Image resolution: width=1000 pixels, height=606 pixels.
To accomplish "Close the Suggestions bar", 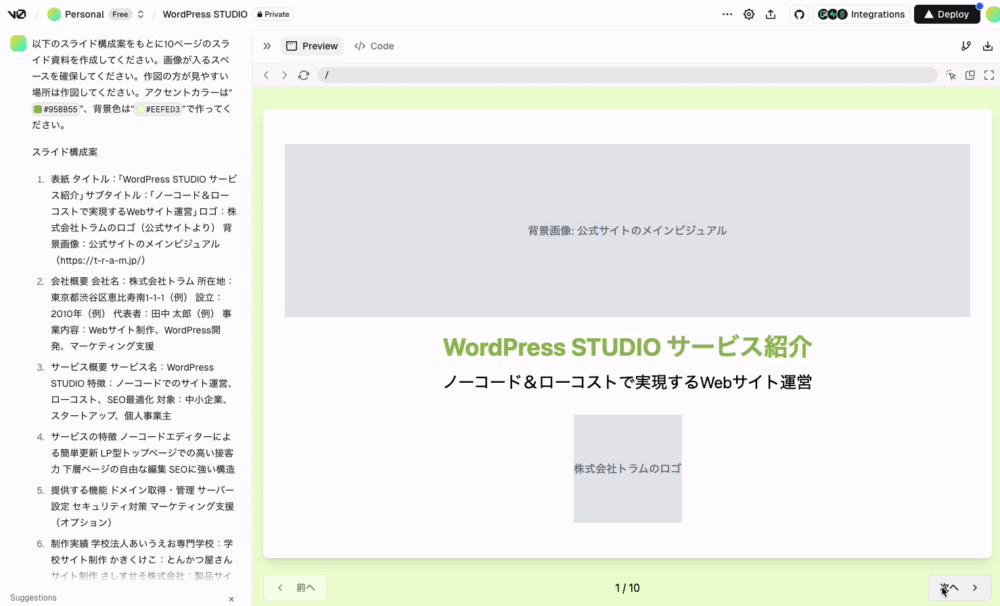I will 232,599.
